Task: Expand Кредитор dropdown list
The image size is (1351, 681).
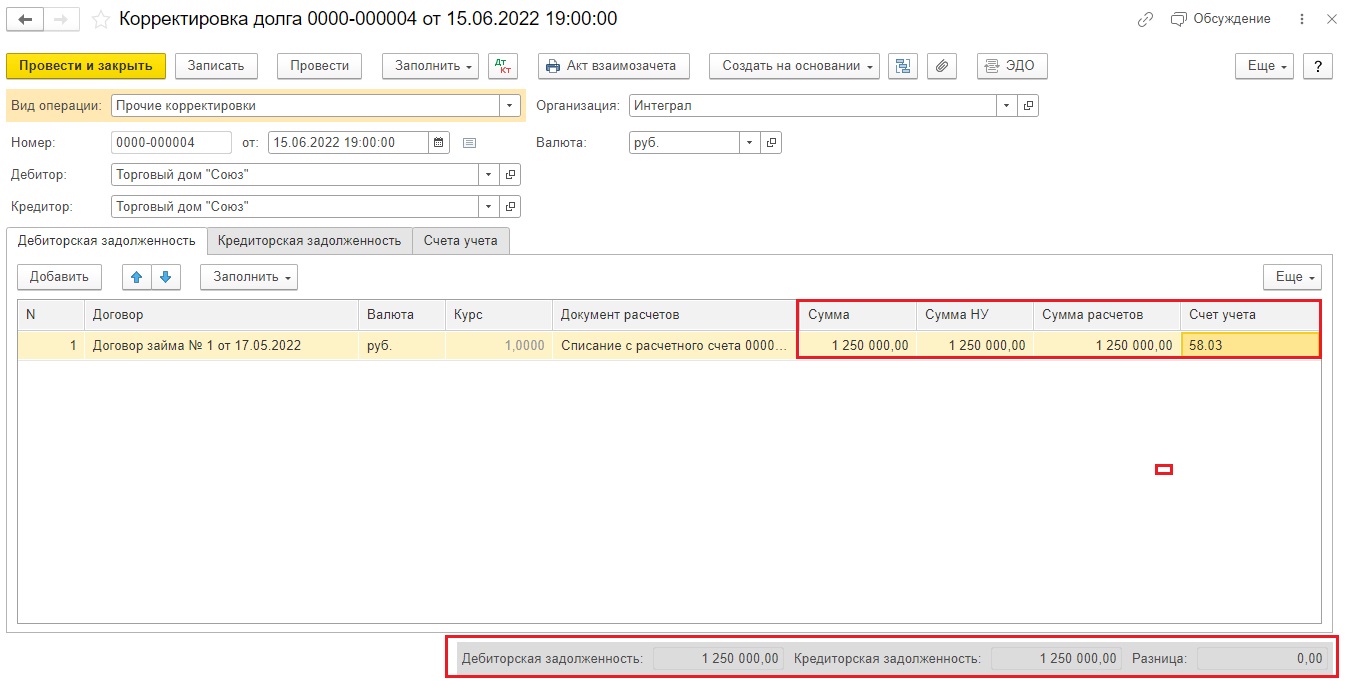Action: tap(489, 206)
